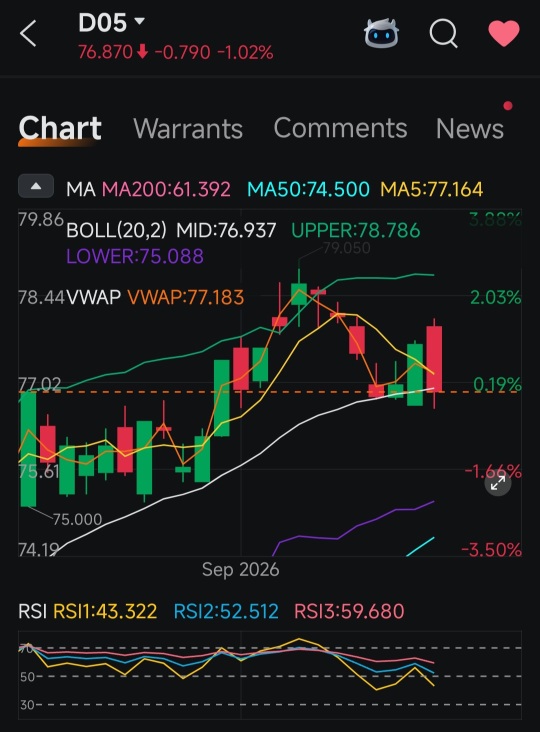Select the Chart tab
Image resolution: width=540 pixels, height=732 pixels.
point(60,128)
